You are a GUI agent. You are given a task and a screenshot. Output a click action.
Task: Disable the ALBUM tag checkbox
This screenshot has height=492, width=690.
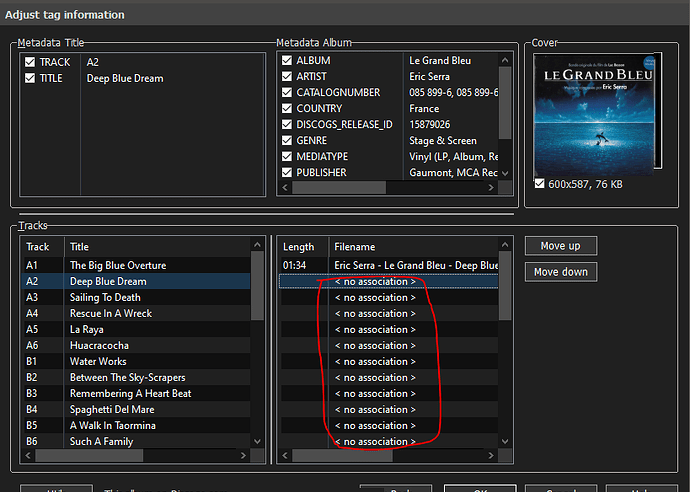pyautogui.click(x=287, y=60)
